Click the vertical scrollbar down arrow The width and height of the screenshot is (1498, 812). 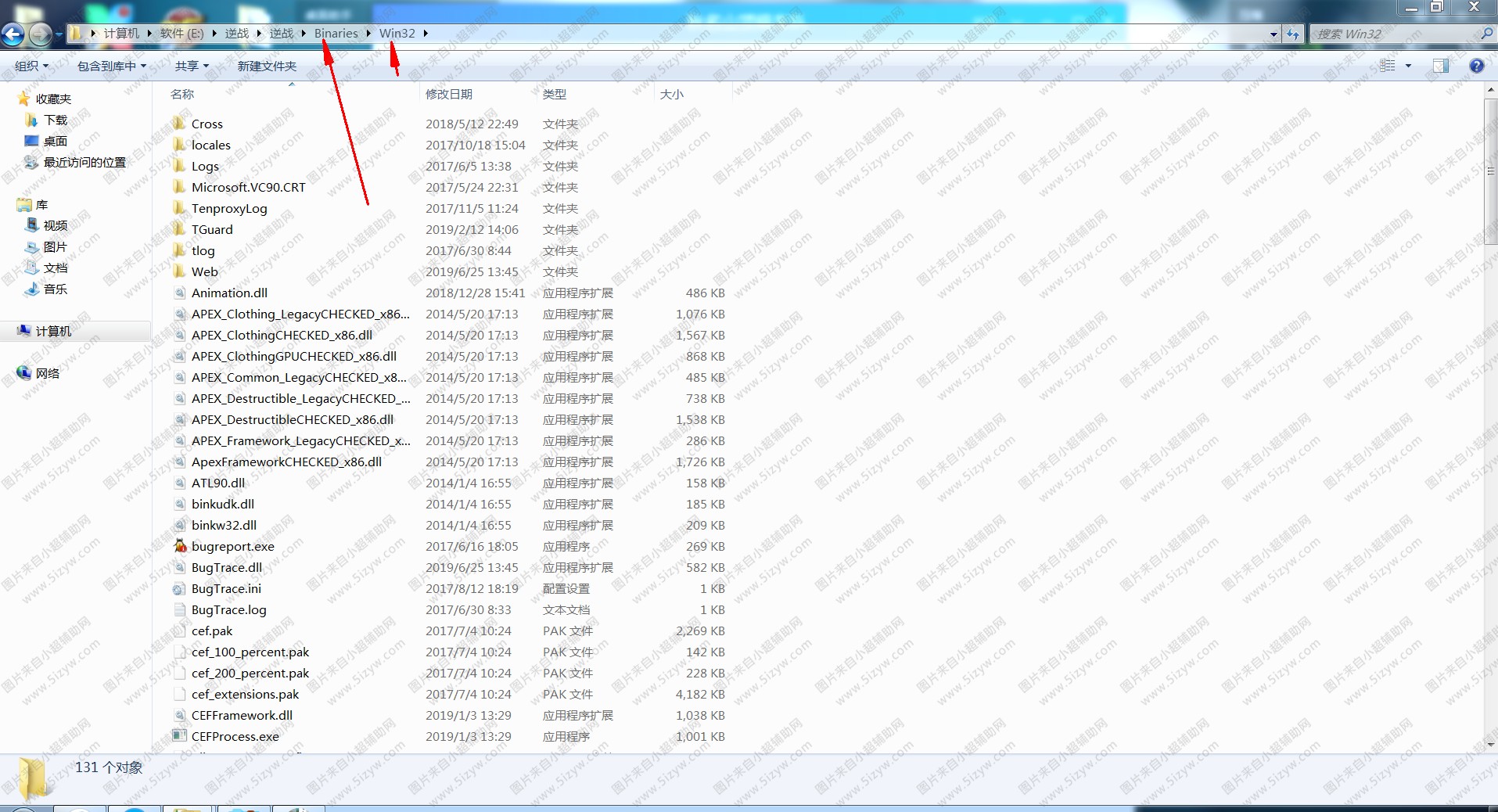(x=1490, y=744)
